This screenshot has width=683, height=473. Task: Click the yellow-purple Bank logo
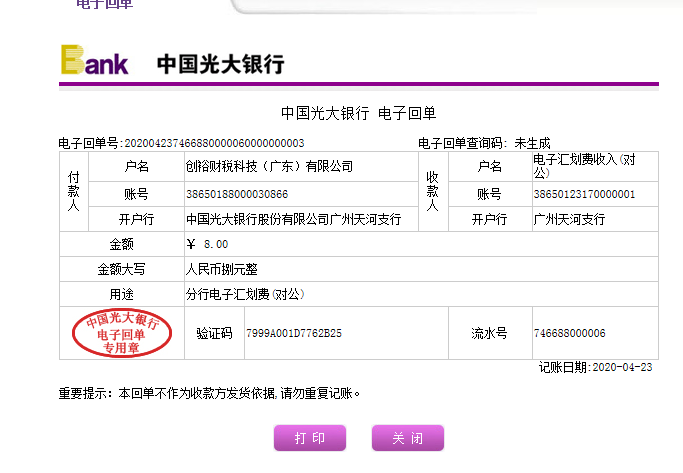(95, 61)
